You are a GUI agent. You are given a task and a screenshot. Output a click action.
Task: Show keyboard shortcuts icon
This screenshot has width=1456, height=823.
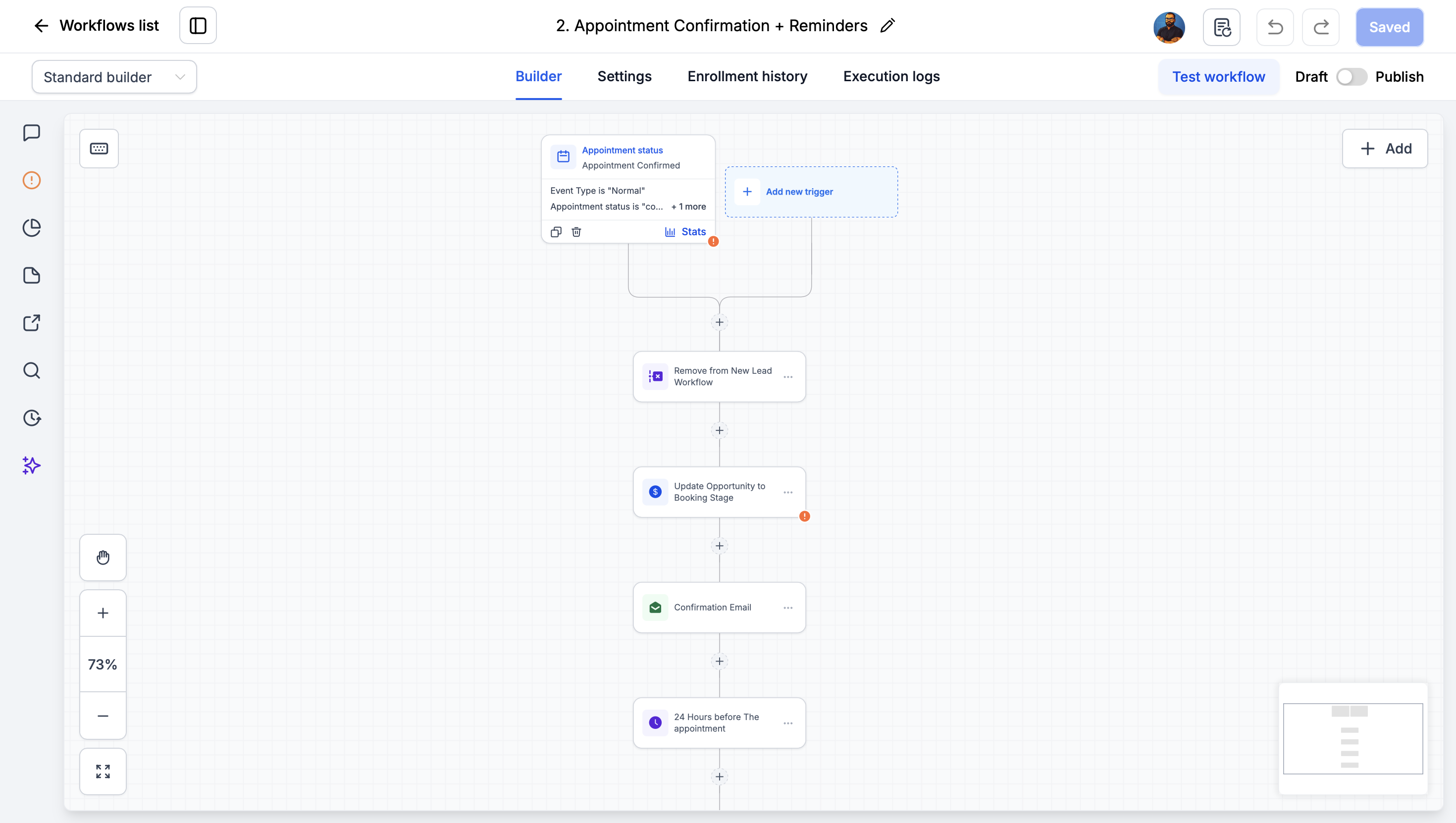99,149
